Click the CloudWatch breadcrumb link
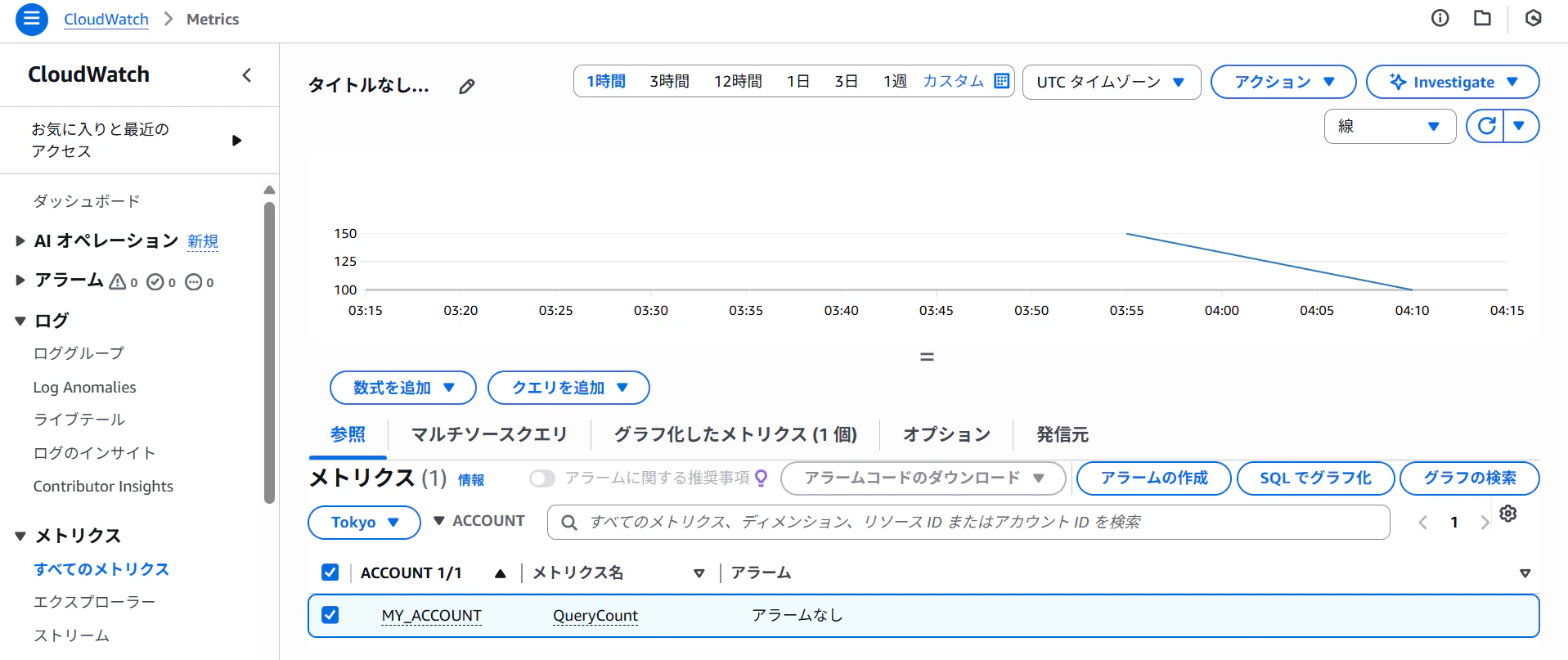The height and width of the screenshot is (660, 1568). click(106, 19)
